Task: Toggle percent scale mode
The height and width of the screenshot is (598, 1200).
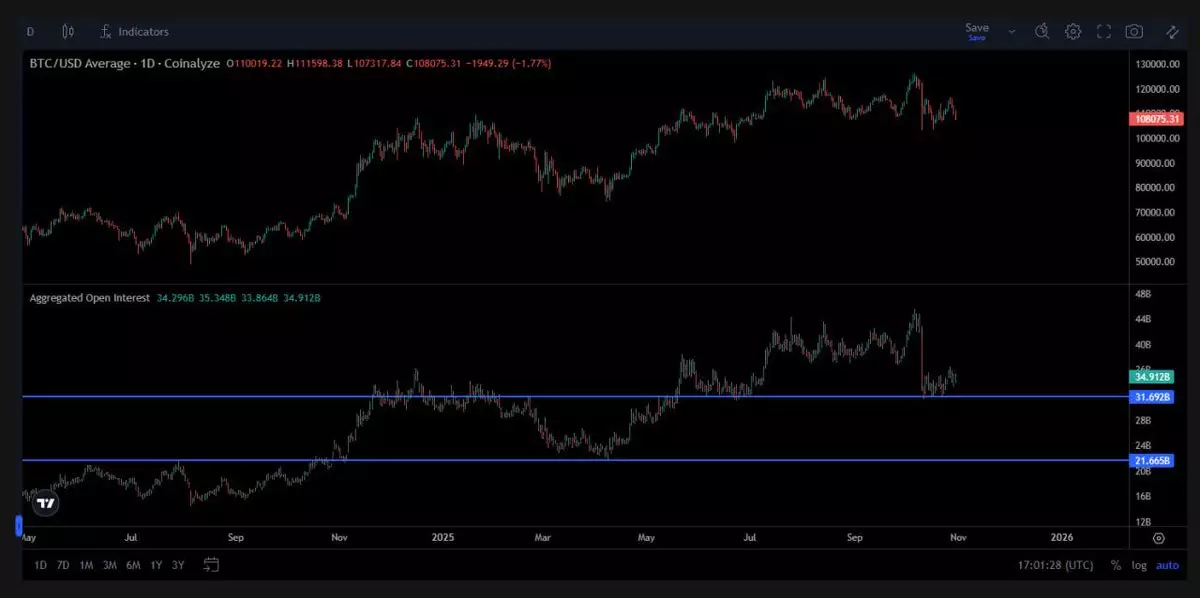Action: pos(1115,565)
